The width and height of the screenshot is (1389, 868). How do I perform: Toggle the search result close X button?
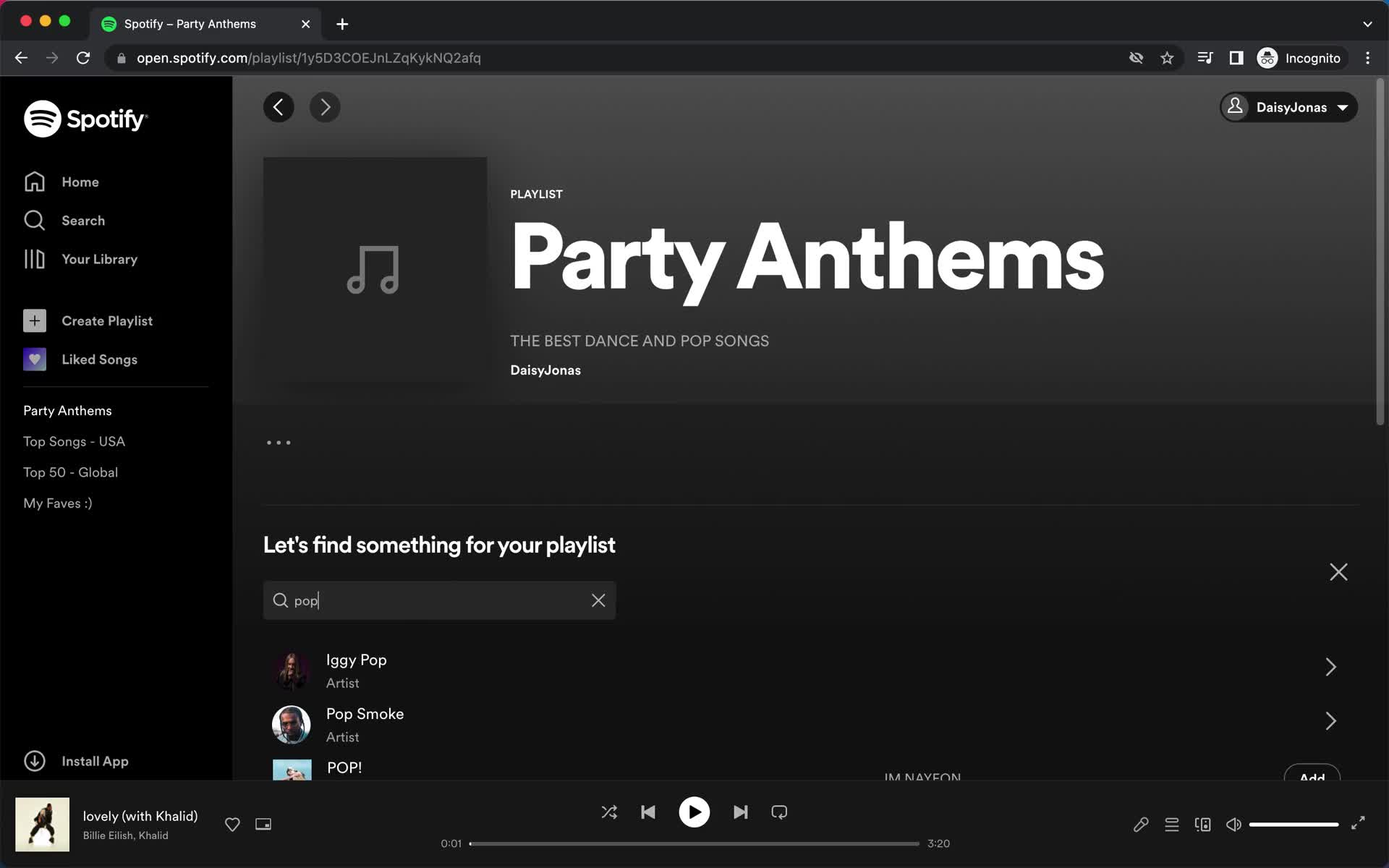597,600
